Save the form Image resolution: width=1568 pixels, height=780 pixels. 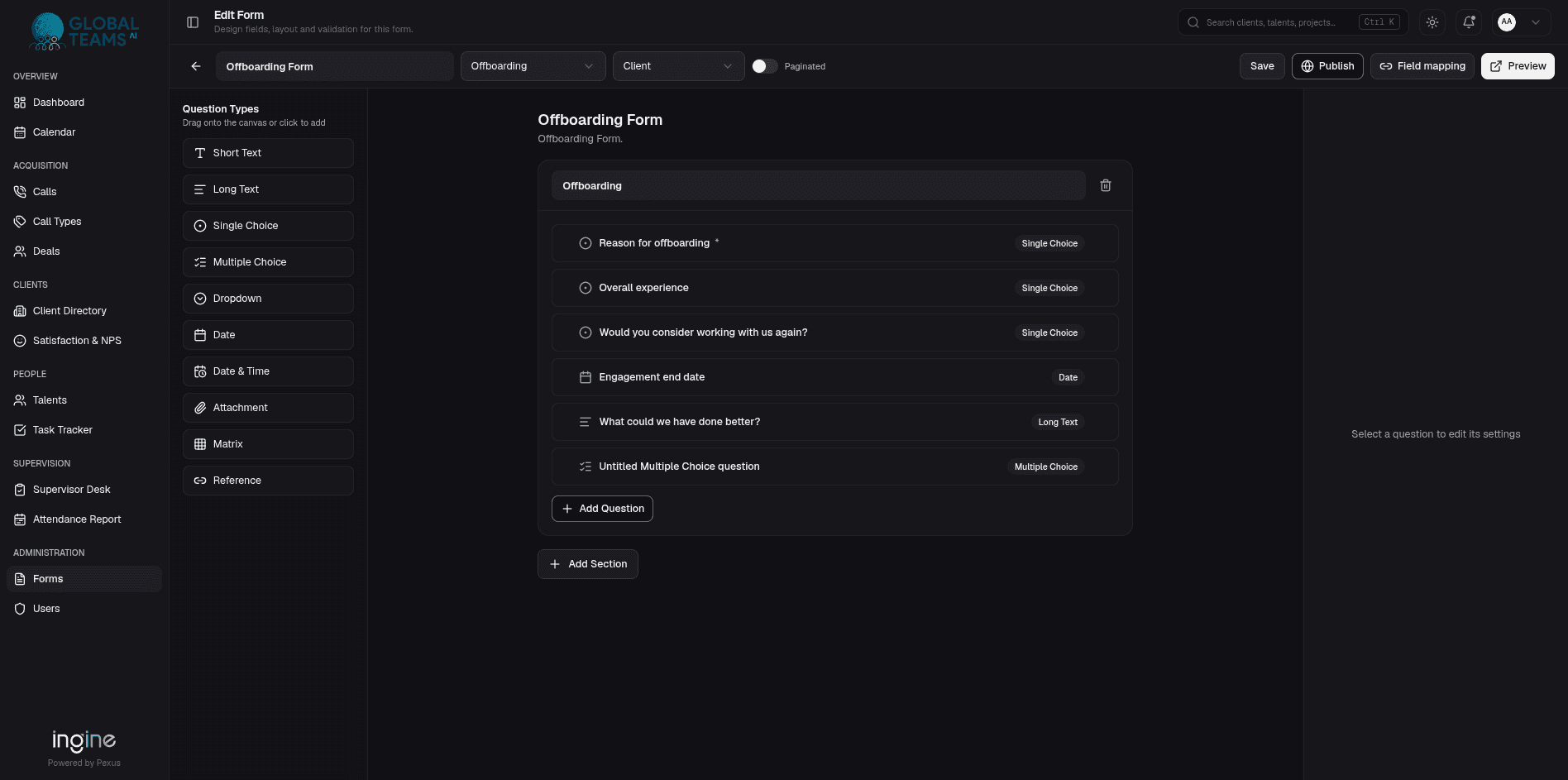(1262, 66)
